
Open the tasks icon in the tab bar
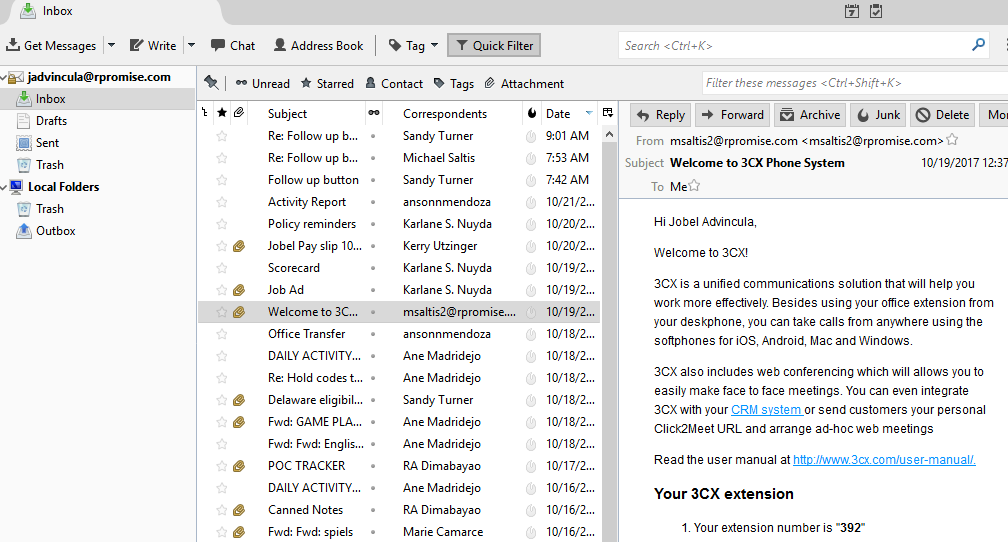pos(876,12)
